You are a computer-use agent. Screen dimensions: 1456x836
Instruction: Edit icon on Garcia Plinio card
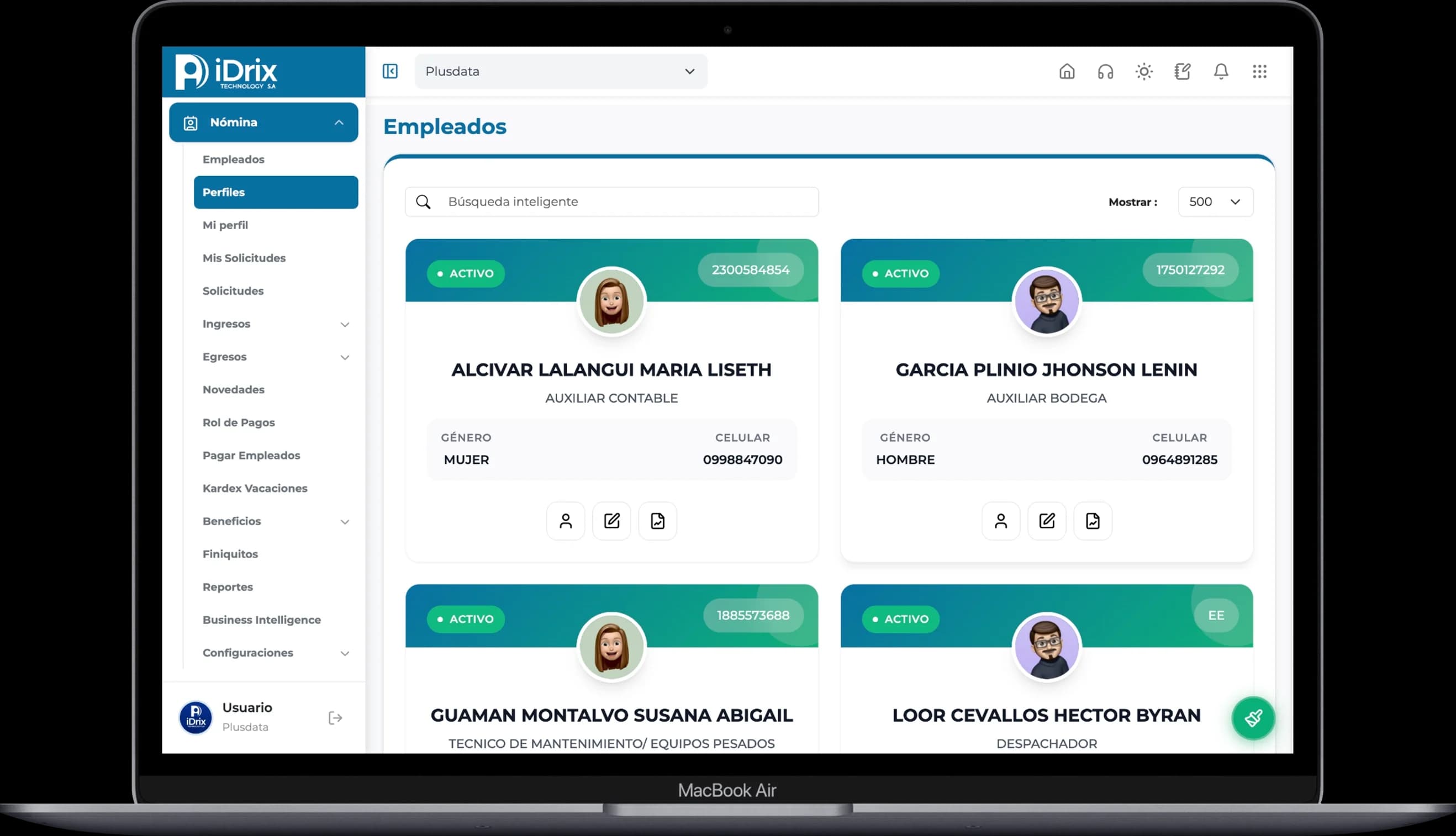(x=1047, y=521)
